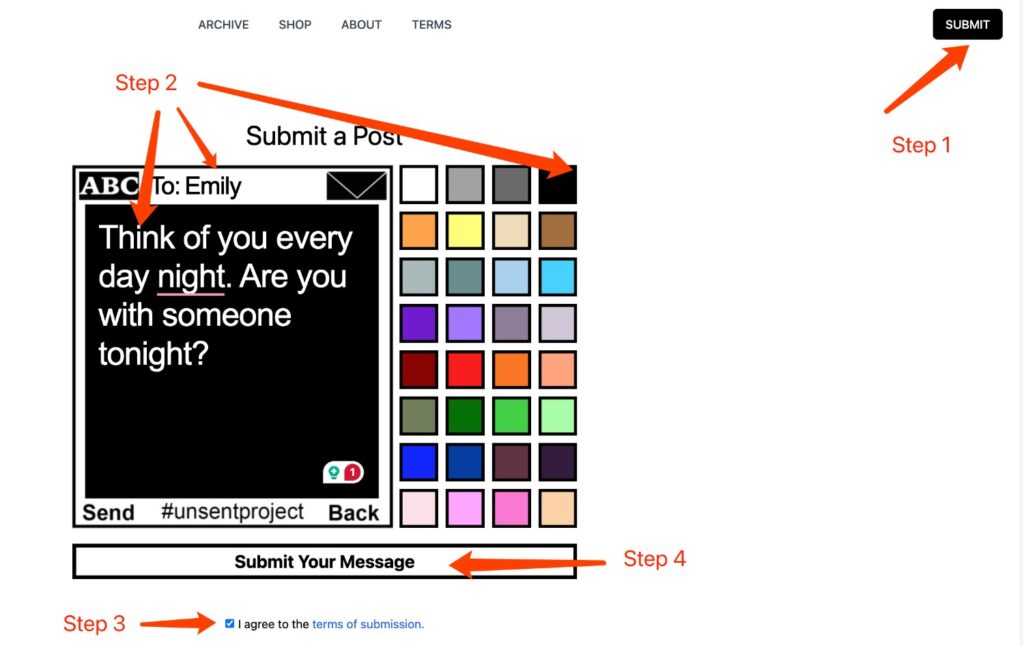Select the deep purple color swatch

(419, 324)
